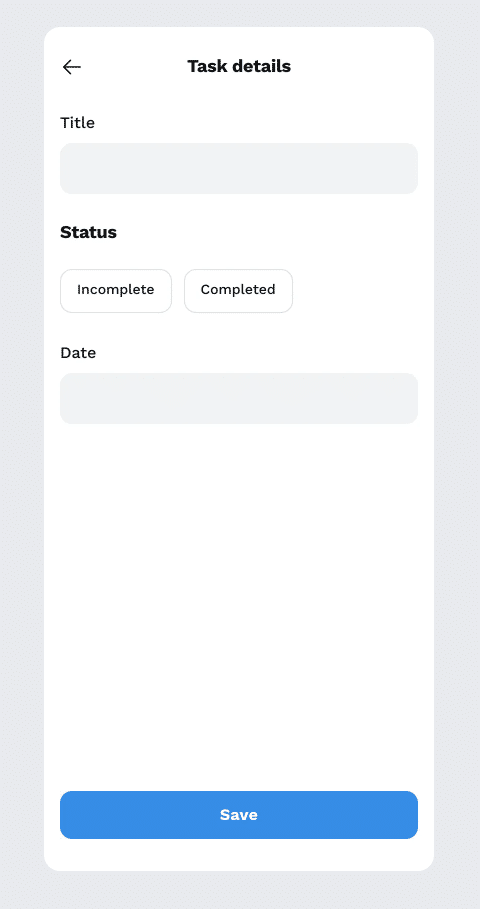
Task: Choose the Incomplete chip under Status
Action: click(x=116, y=291)
